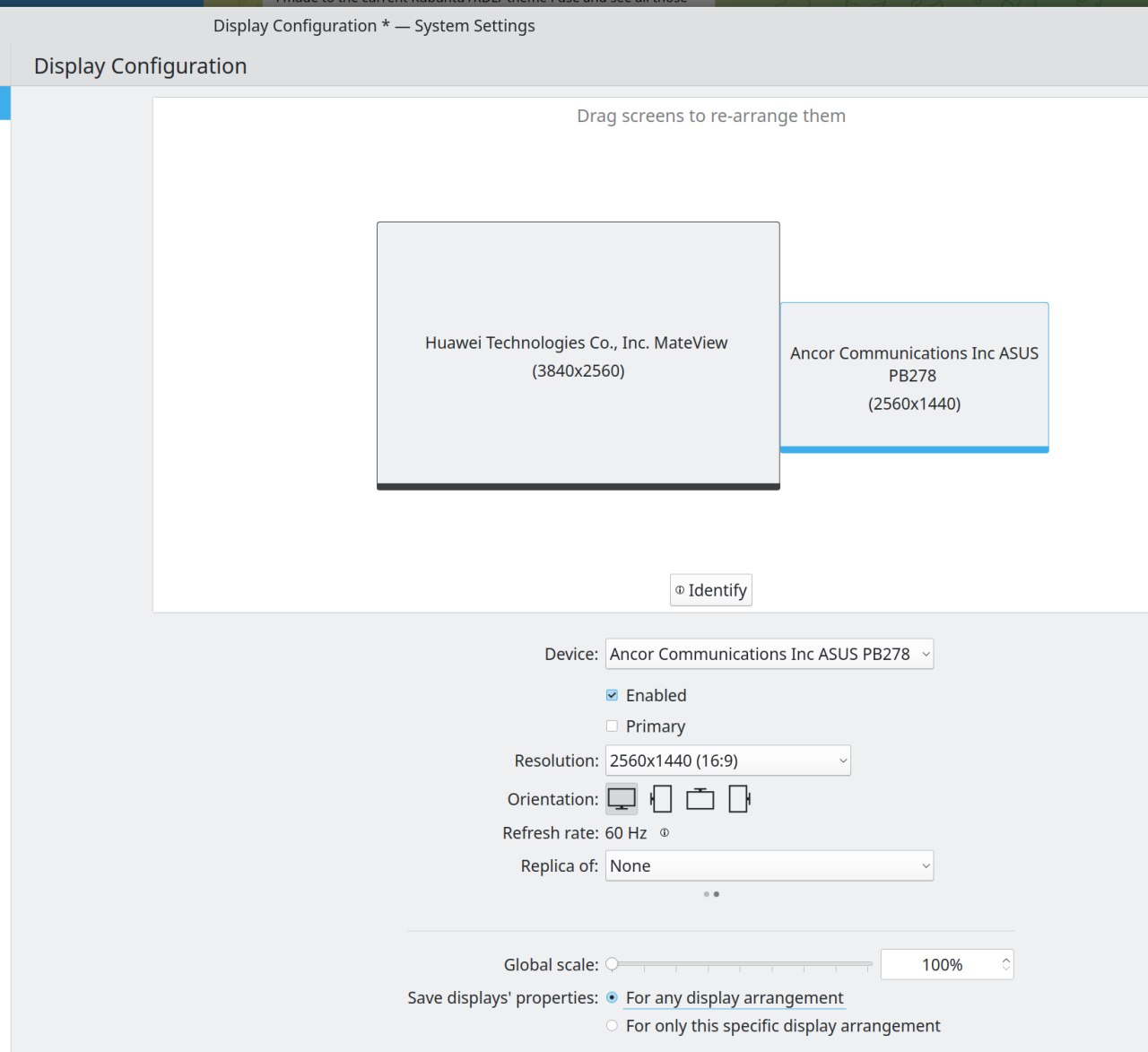Increase global scale with spinbox up arrow
Image resolution: width=1148 pixels, height=1052 pixels.
1005,960
